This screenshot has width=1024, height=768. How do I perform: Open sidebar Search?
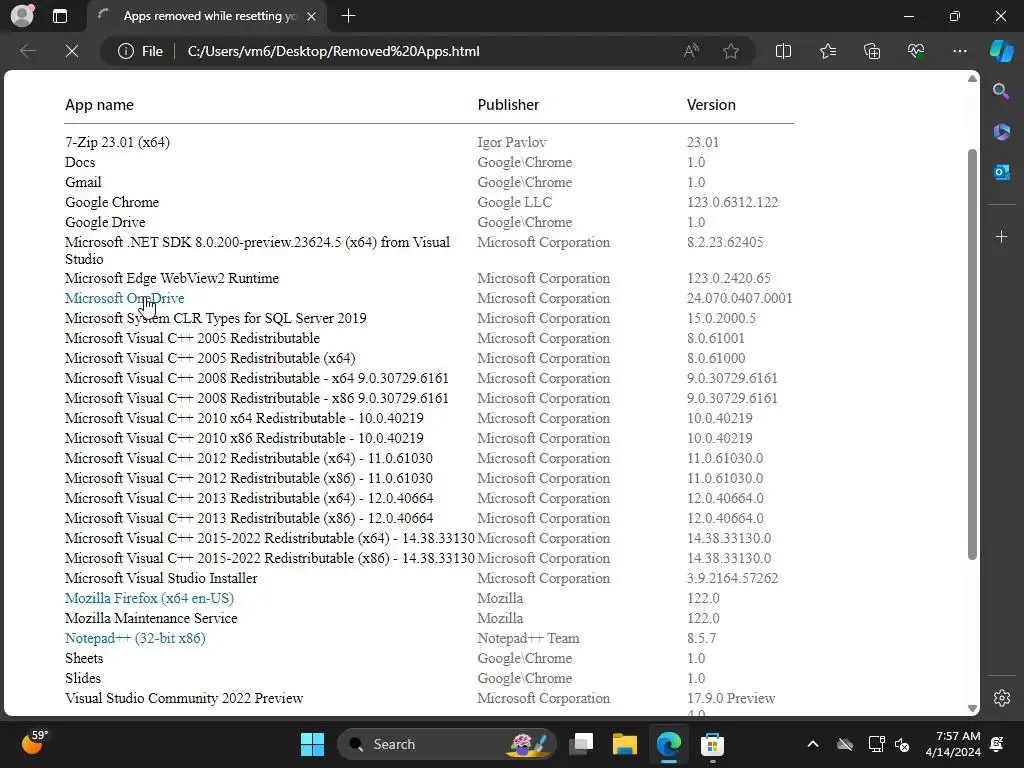coord(1001,91)
